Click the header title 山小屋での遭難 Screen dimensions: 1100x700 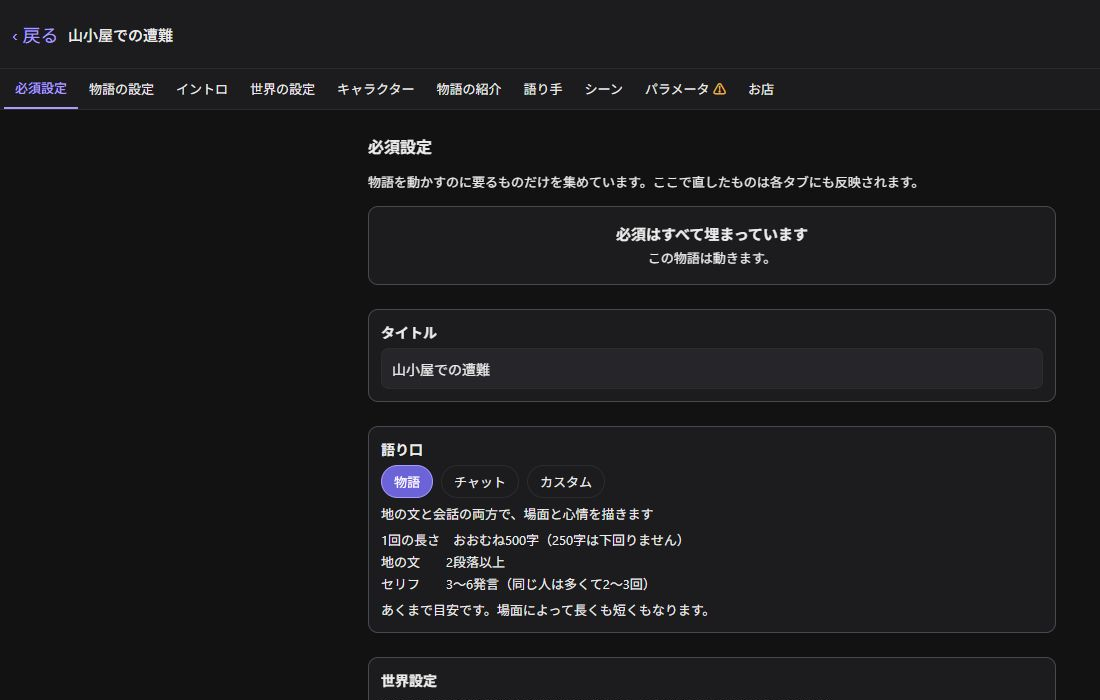(x=121, y=36)
